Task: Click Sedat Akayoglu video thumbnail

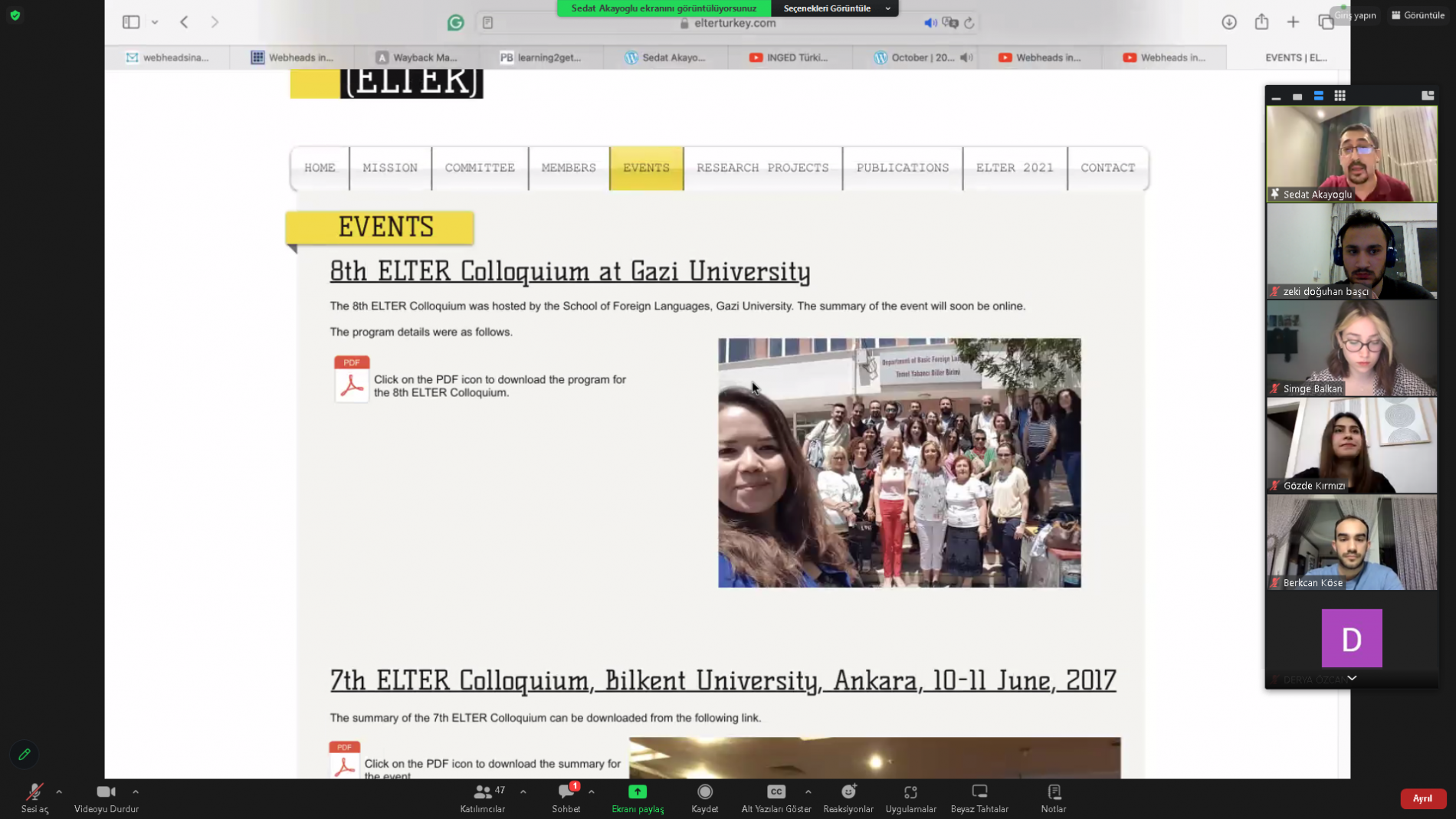Action: point(1352,153)
